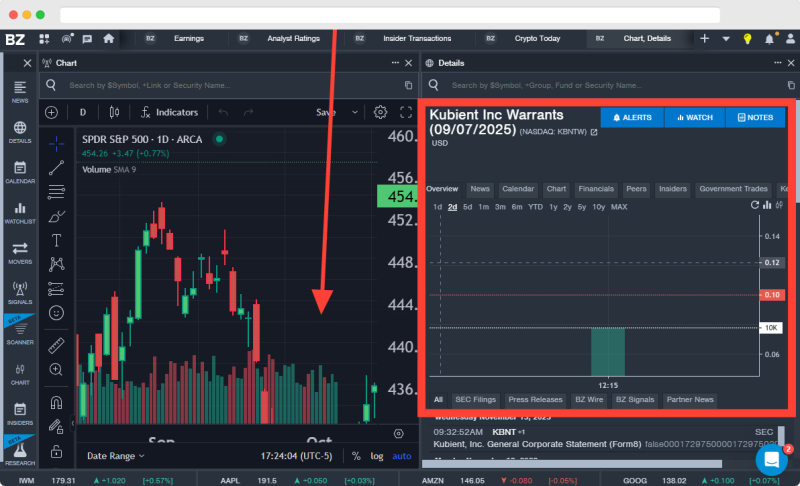The width and height of the screenshot is (800, 486).
Task: Expand the workspace tabs dropdown arrow
Action: coord(726,39)
